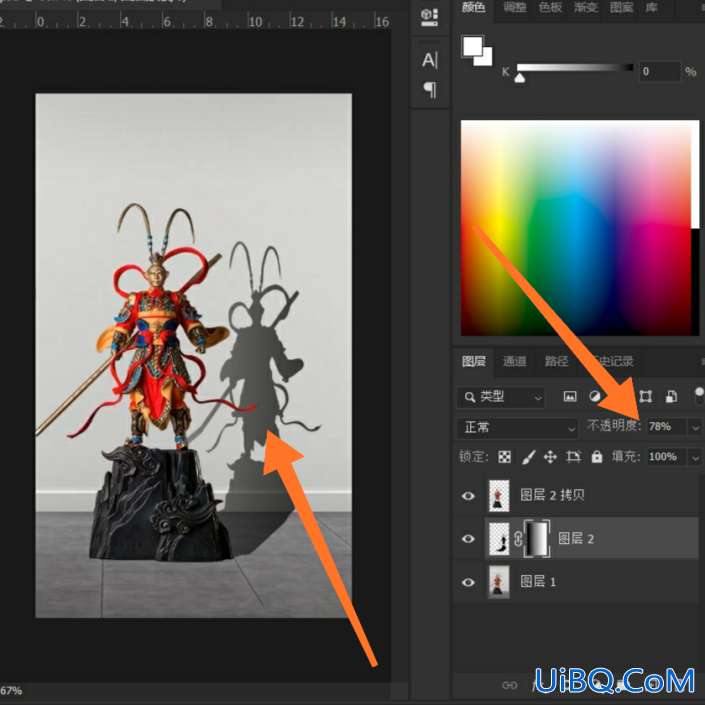Switch to the 路径 tab
705x705 pixels.
click(556, 361)
